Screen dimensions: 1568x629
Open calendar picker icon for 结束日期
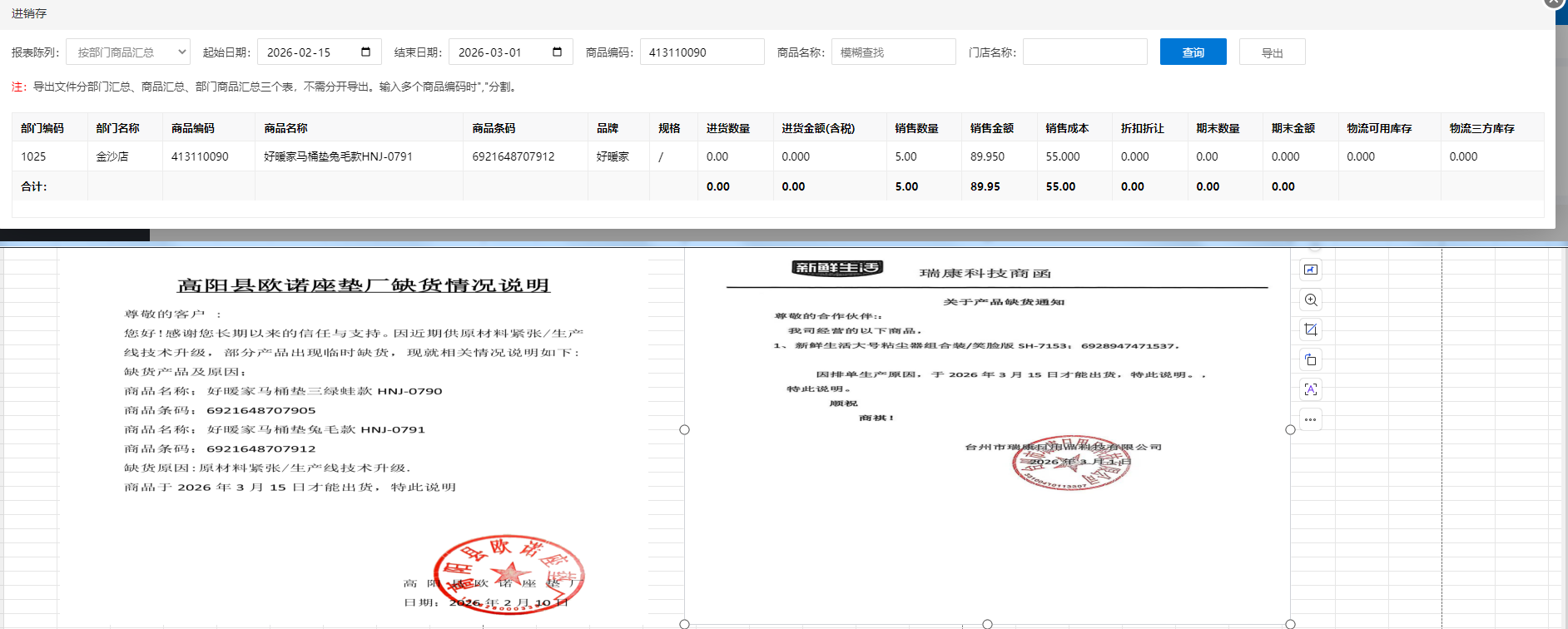[557, 52]
